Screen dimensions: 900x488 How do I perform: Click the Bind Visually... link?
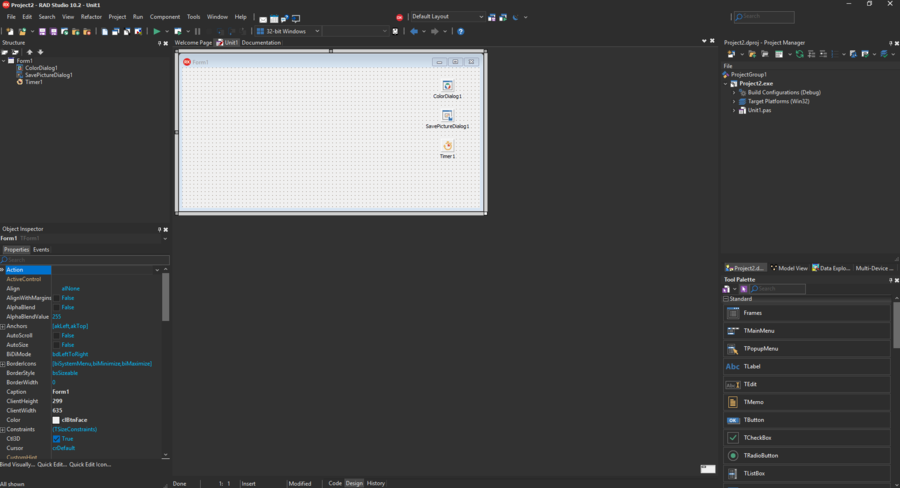click(17, 464)
